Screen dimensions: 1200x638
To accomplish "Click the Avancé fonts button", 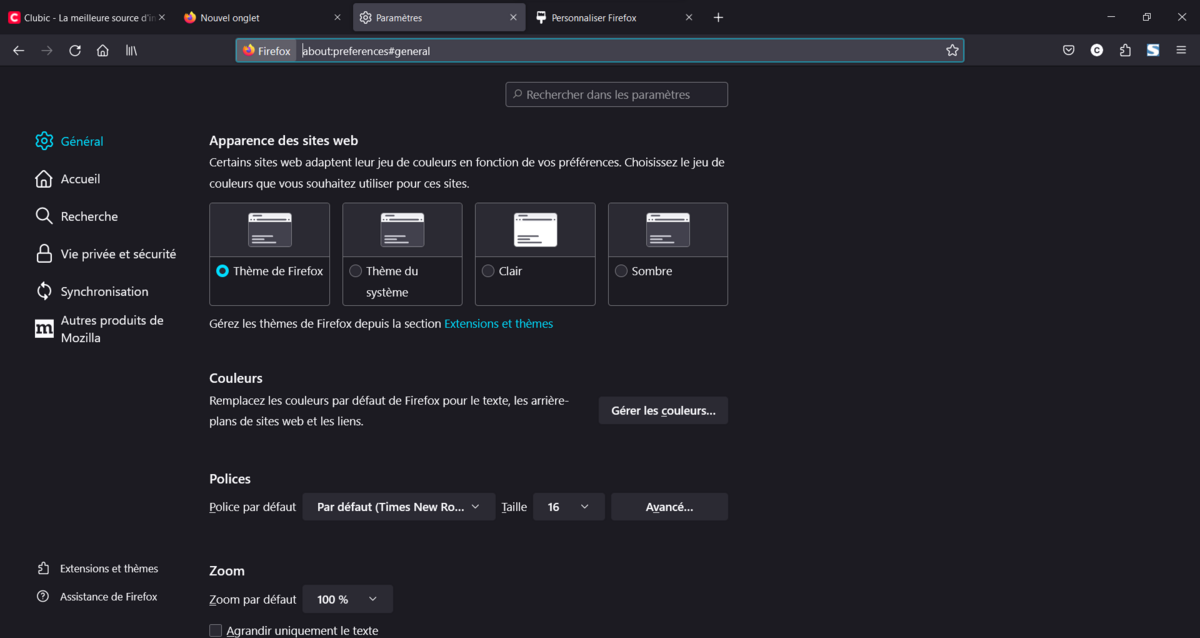I will coord(669,507).
